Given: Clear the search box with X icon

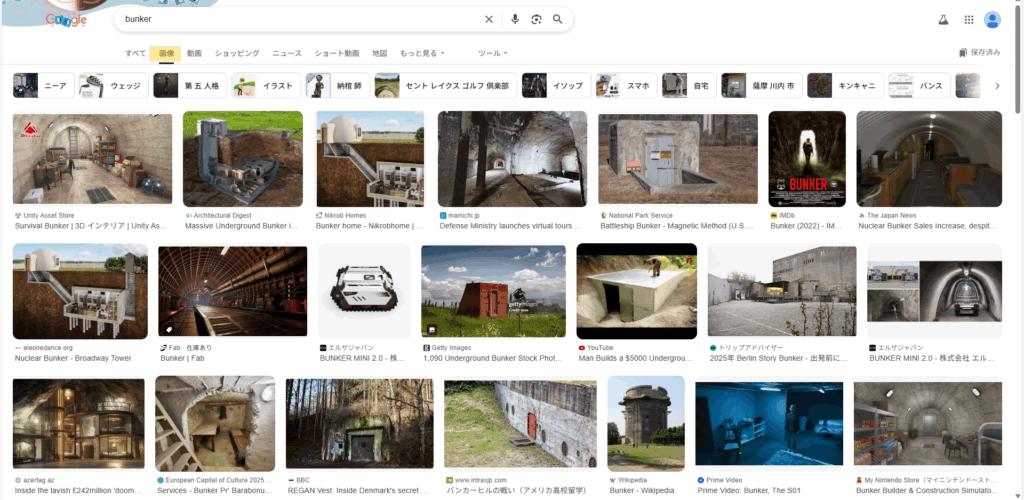Looking at the screenshot, I should point(489,19).
